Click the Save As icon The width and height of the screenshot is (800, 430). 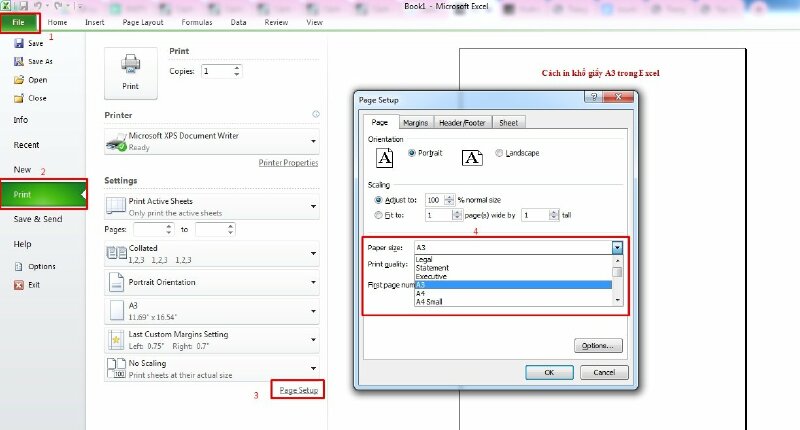click(x=19, y=61)
